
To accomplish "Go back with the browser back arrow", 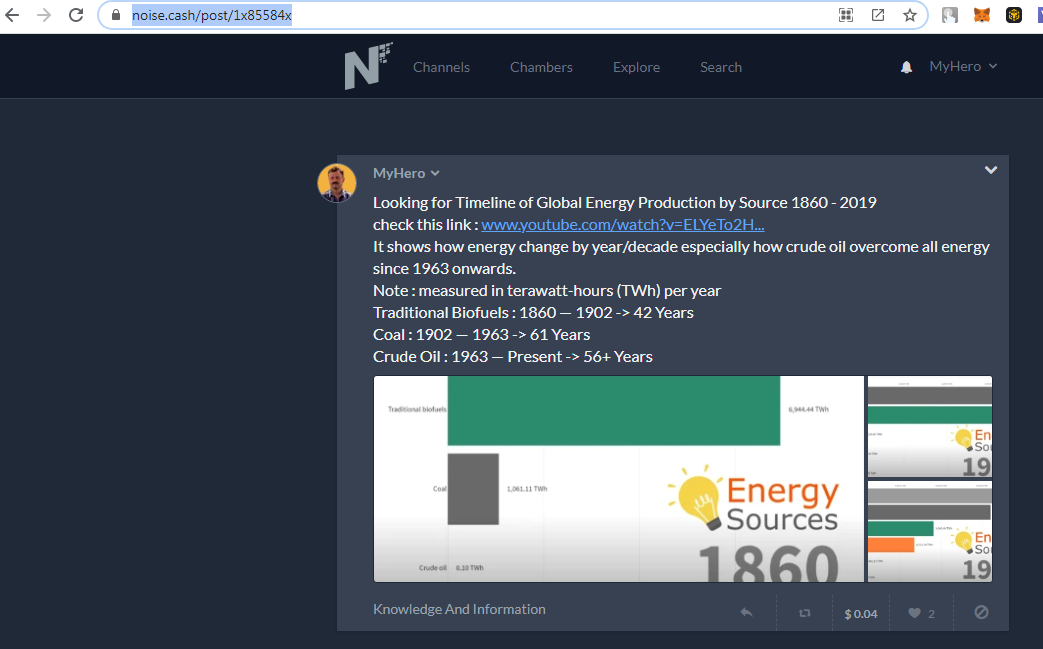I will click(12, 15).
